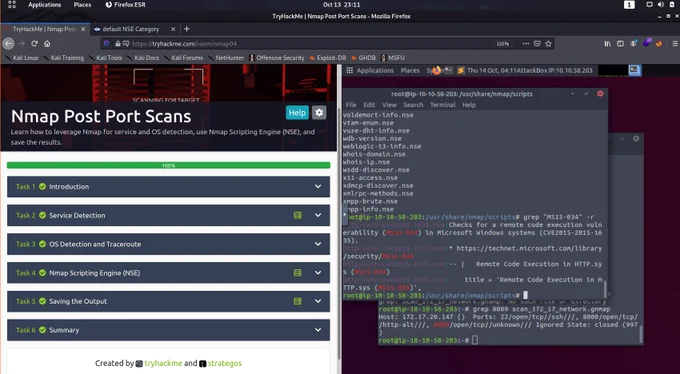Screen dimensions: 680x374
Task: Open the system volume icon
Action: 660,5
